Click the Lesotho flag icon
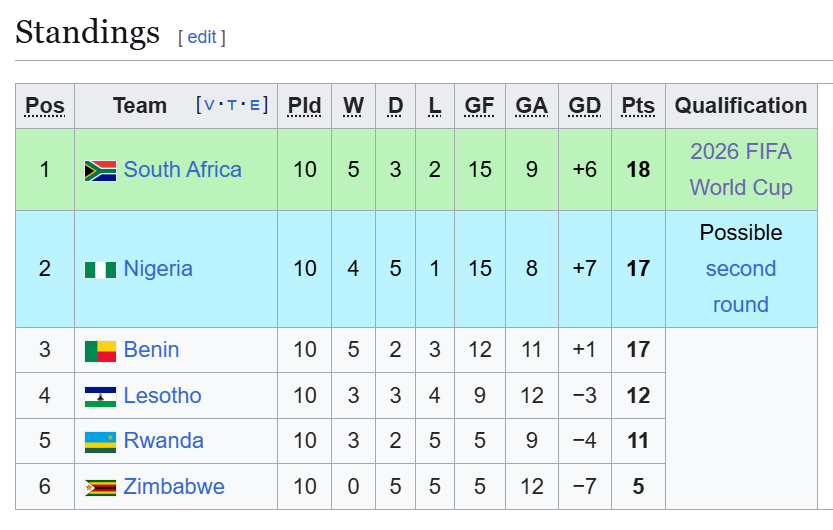The image size is (833, 530). point(100,397)
